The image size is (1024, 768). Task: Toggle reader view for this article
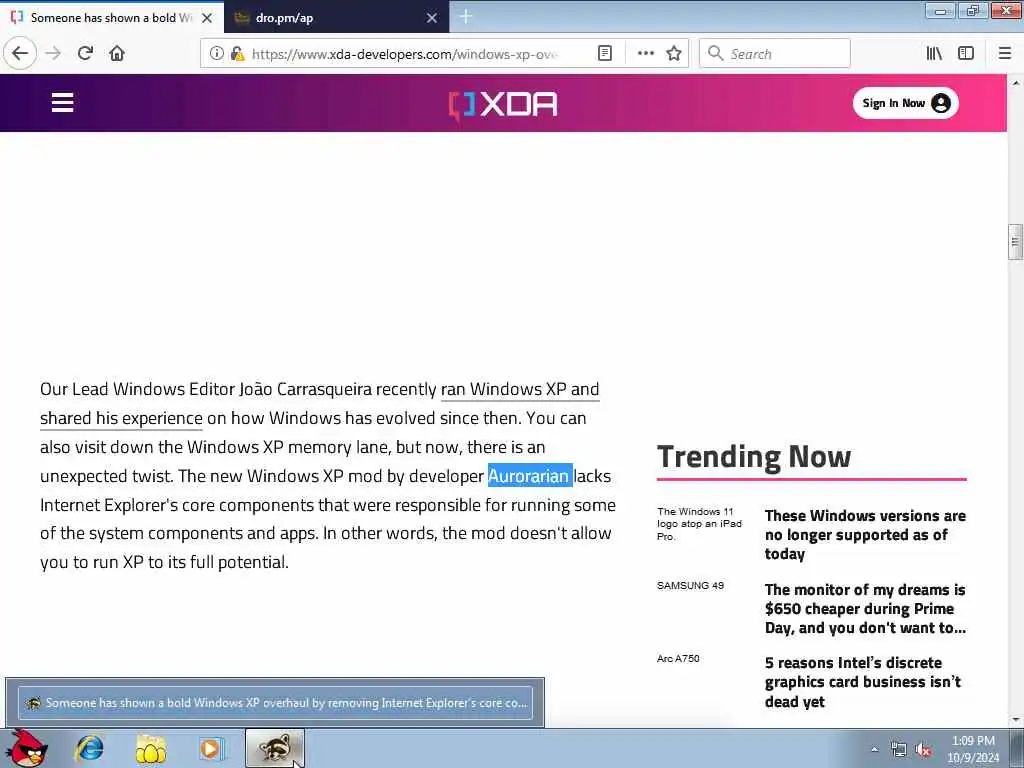(605, 54)
